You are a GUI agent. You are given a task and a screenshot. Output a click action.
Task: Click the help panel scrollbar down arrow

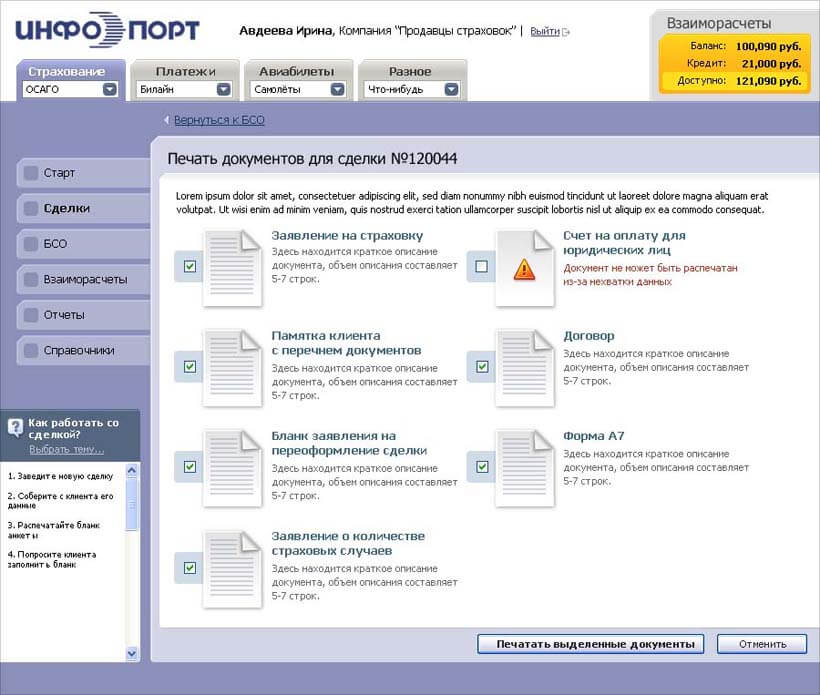tap(132, 652)
